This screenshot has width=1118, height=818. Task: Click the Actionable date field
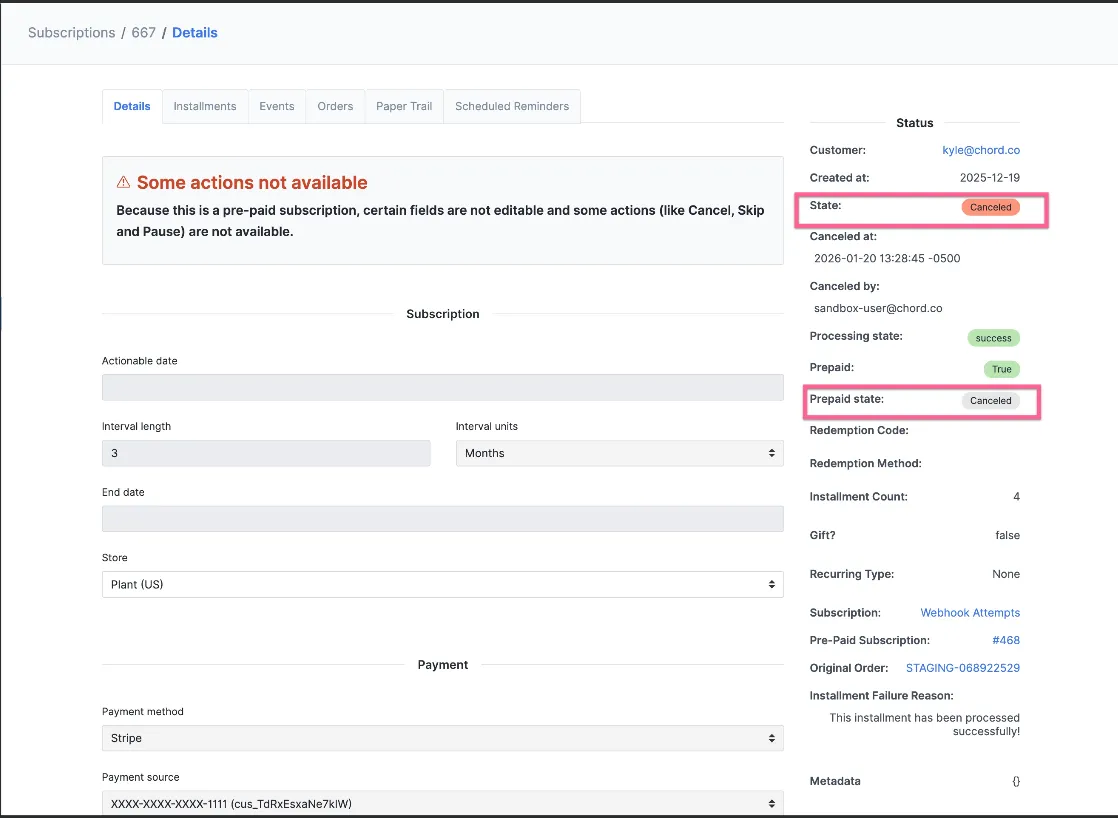click(443, 388)
